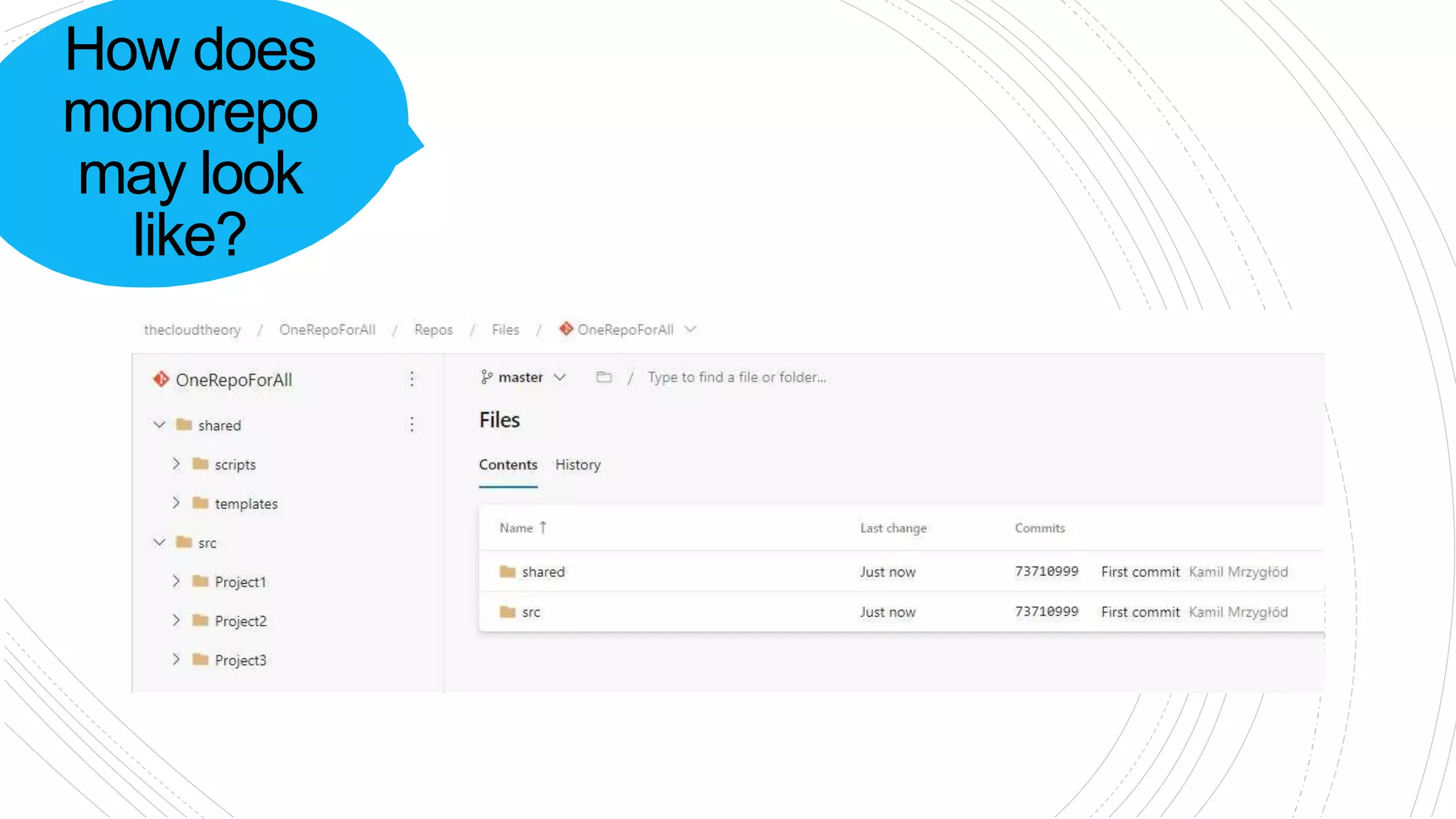The image size is (1456, 819).
Task: Open the OneRepoForAll breadcrumb repo dropdown
Action: (690, 329)
